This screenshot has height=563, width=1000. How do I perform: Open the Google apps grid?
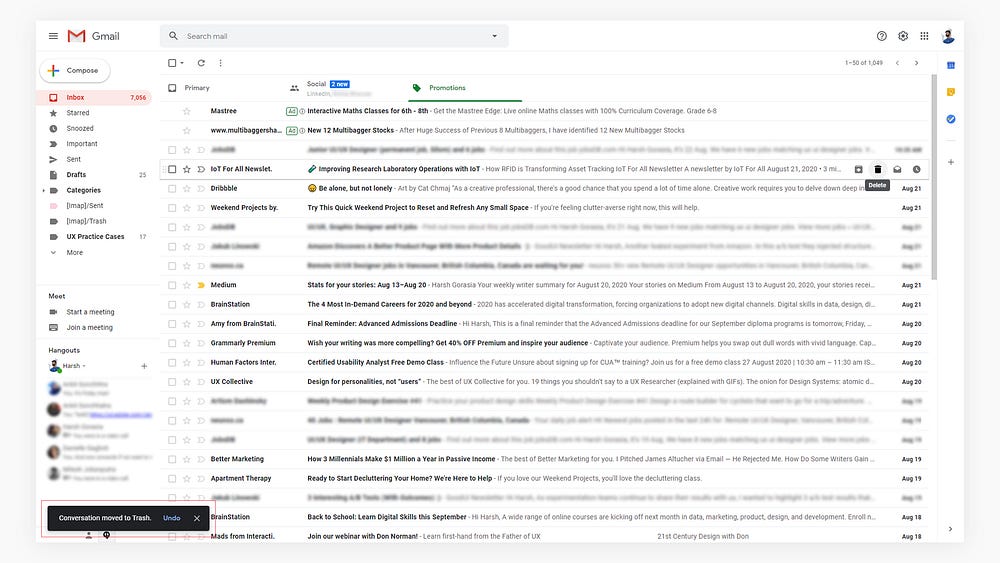tap(924, 36)
